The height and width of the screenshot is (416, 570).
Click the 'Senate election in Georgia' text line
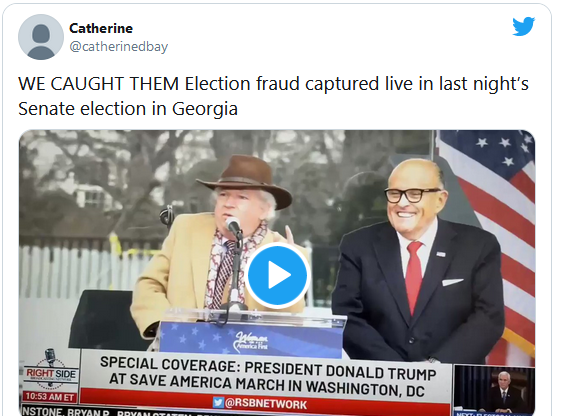[128, 108]
